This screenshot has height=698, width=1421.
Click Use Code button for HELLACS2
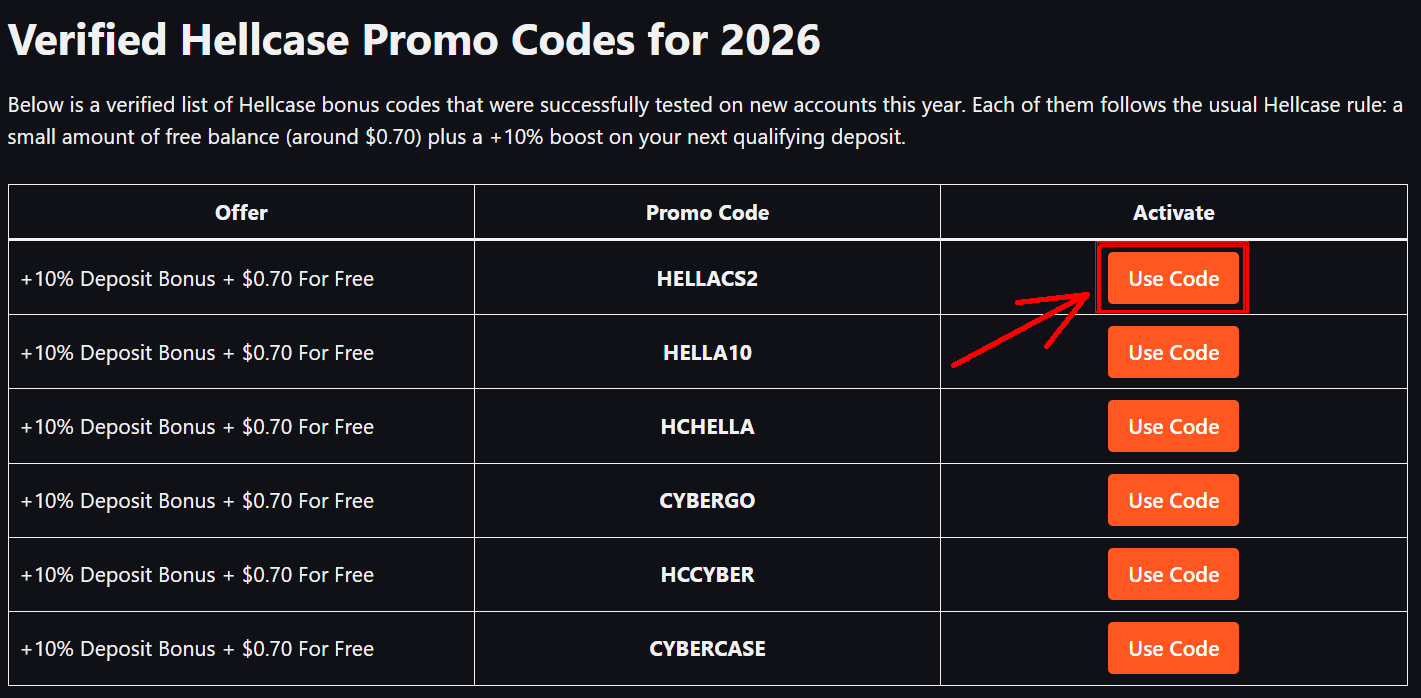click(x=1173, y=279)
